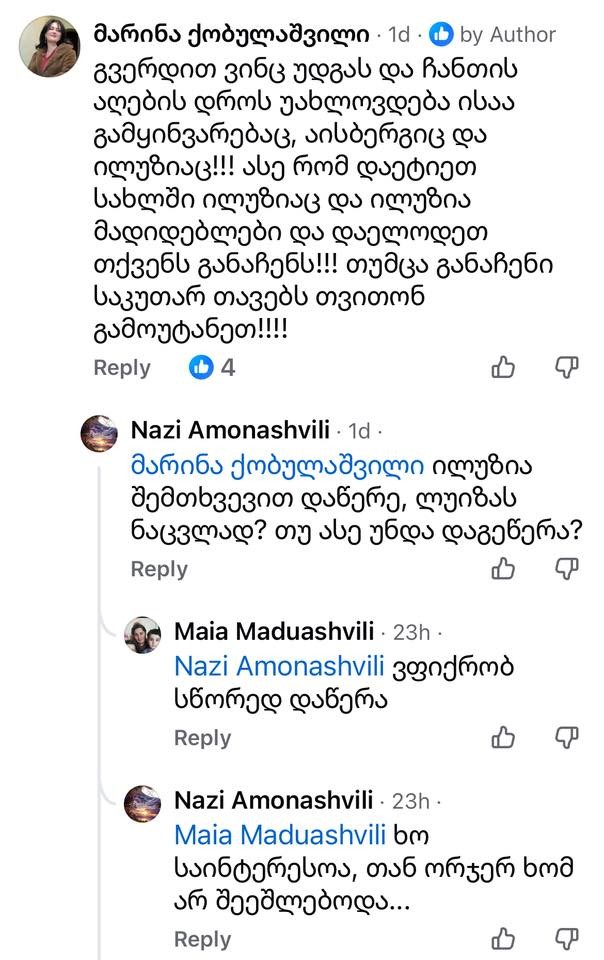
Task: Like Maia Maduashvili's reply
Action: point(504,737)
